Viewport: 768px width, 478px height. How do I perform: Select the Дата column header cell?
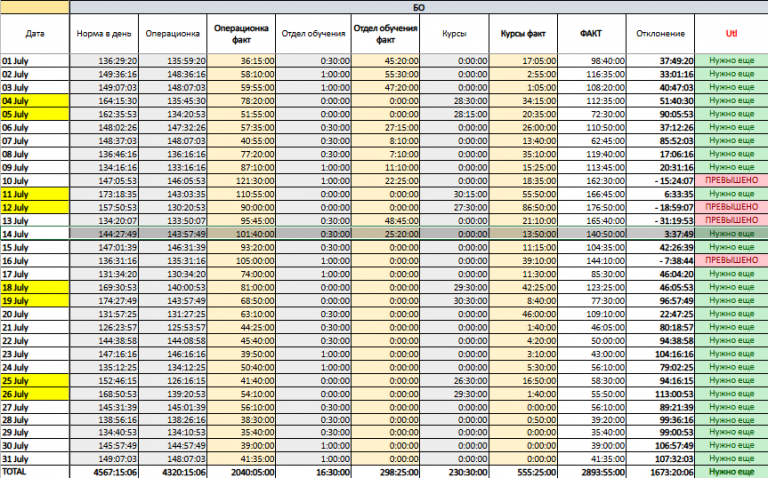coord(35,34)
